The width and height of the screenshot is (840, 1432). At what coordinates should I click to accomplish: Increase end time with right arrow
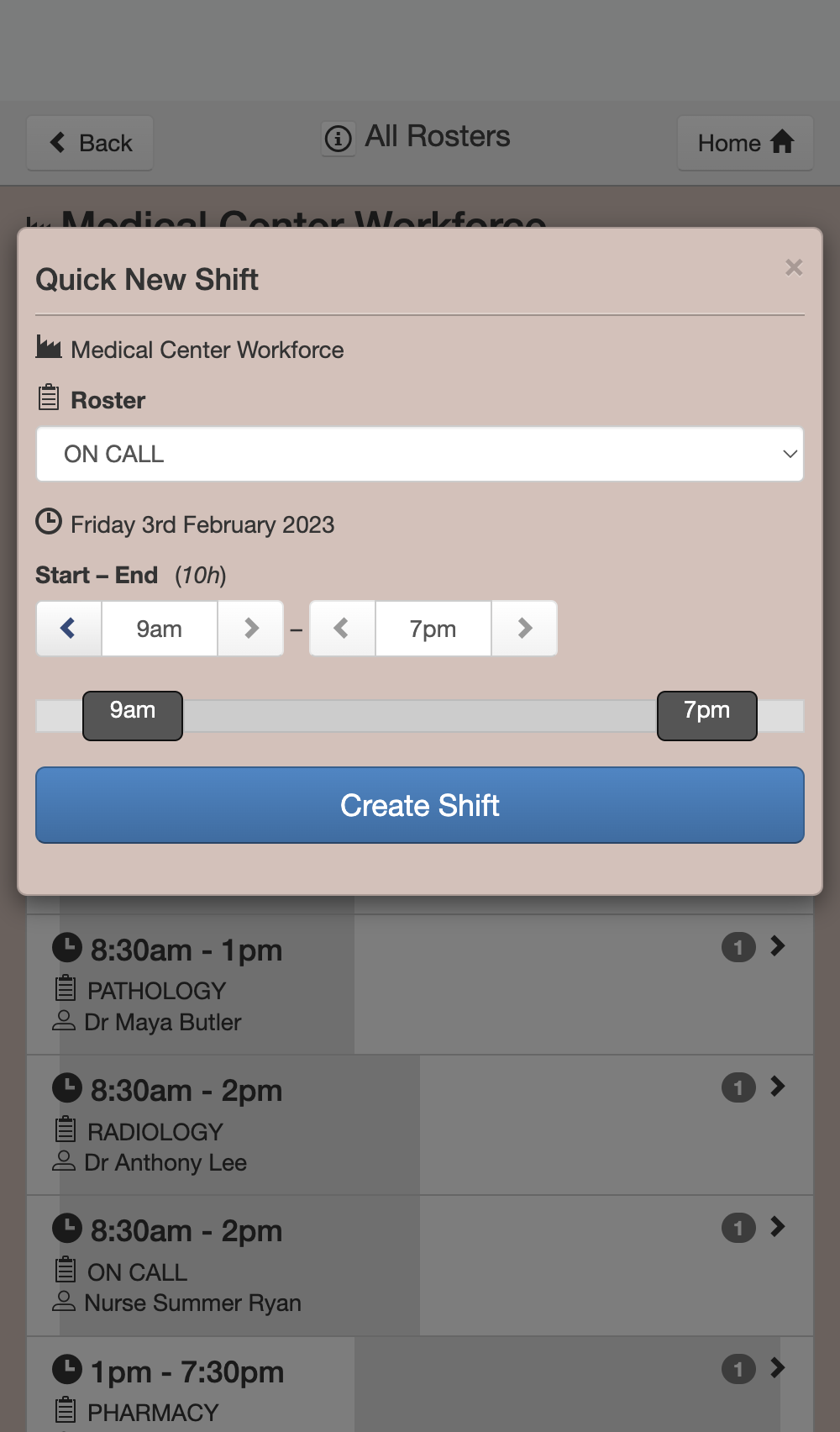click(524, 628)
